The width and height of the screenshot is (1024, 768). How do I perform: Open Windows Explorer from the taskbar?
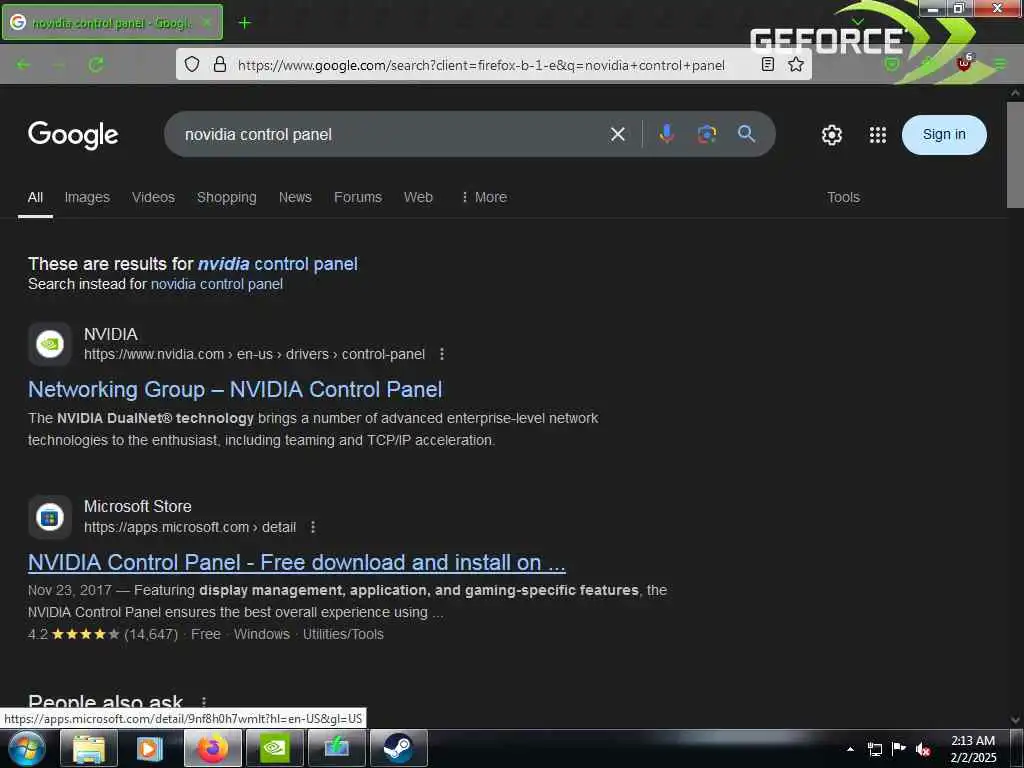(89, 748)
